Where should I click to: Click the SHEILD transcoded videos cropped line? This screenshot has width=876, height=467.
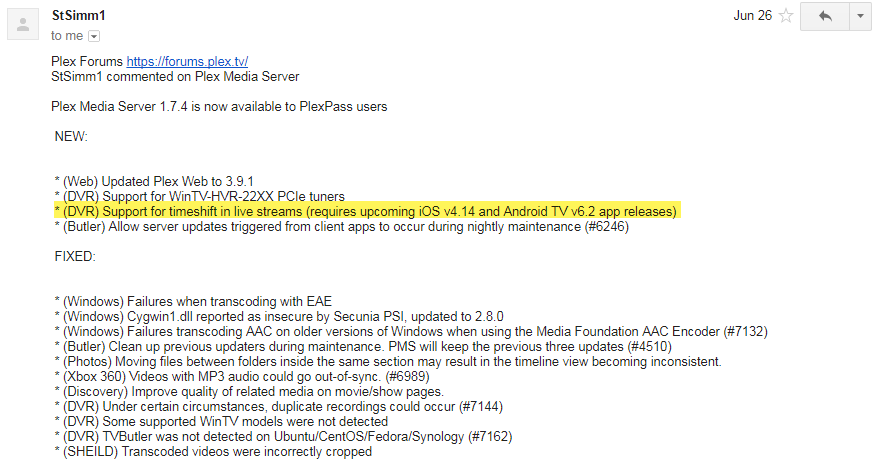click(213, 452)
